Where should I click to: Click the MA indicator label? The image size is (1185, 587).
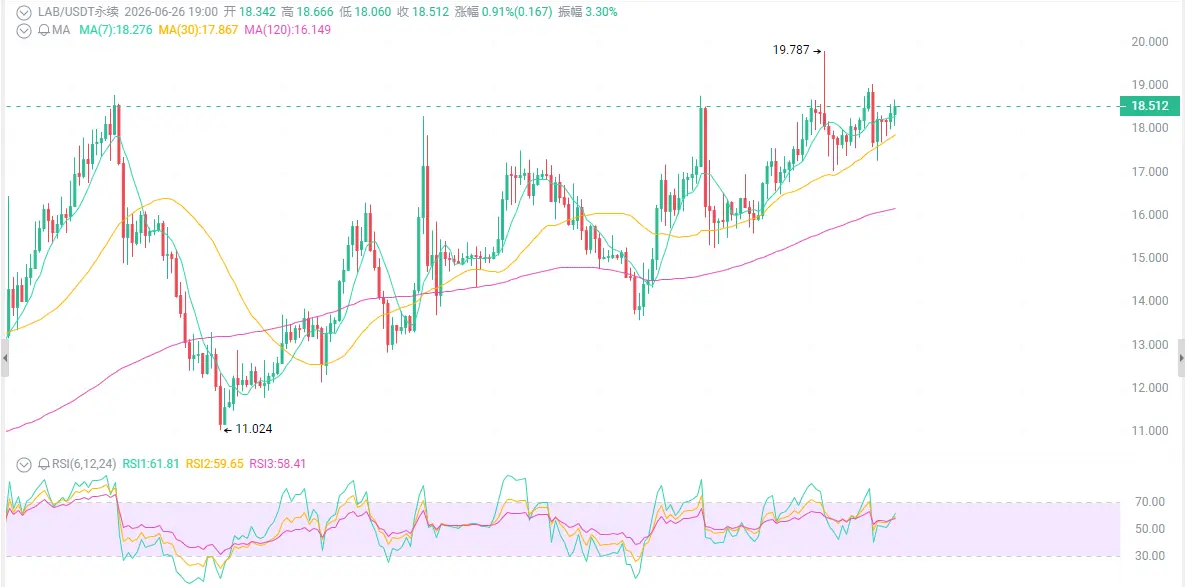point(60,30)
